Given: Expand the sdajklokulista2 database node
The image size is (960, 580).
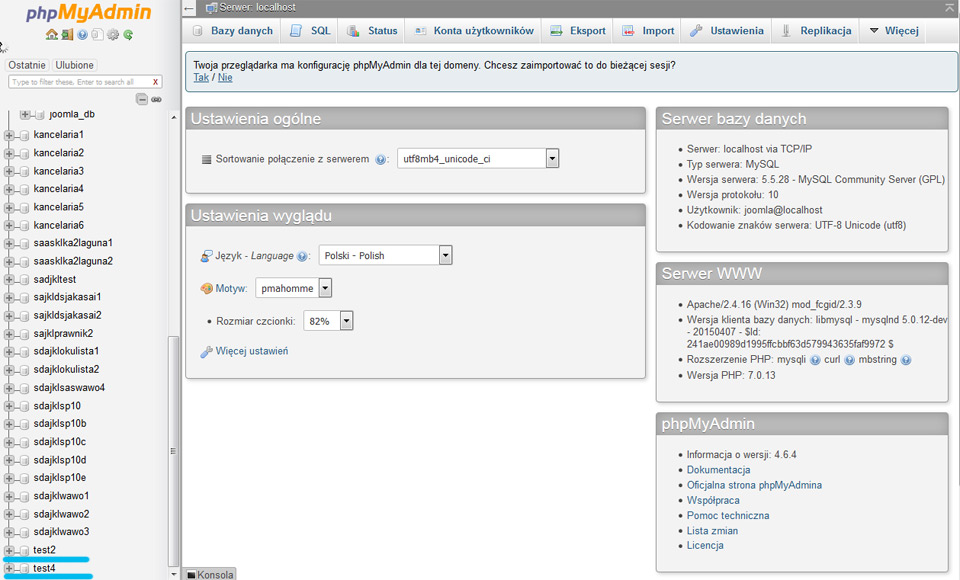Looking at the screenshot, I should (x=9, y=370).
